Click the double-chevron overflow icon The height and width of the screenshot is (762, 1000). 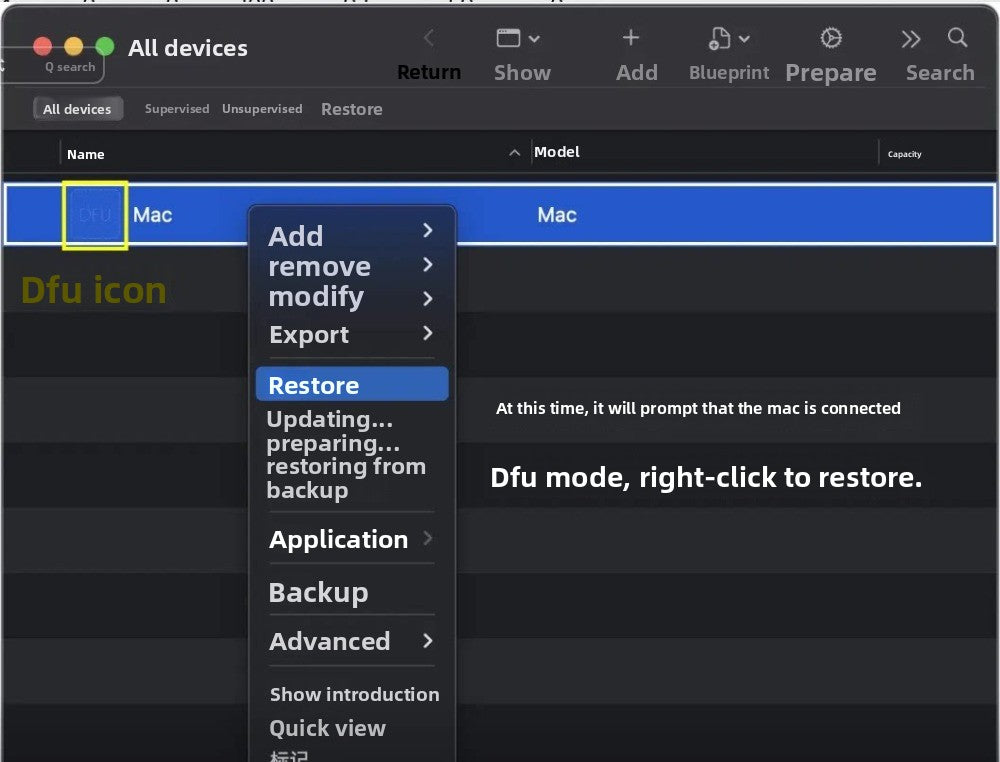(x=911, y=39)
